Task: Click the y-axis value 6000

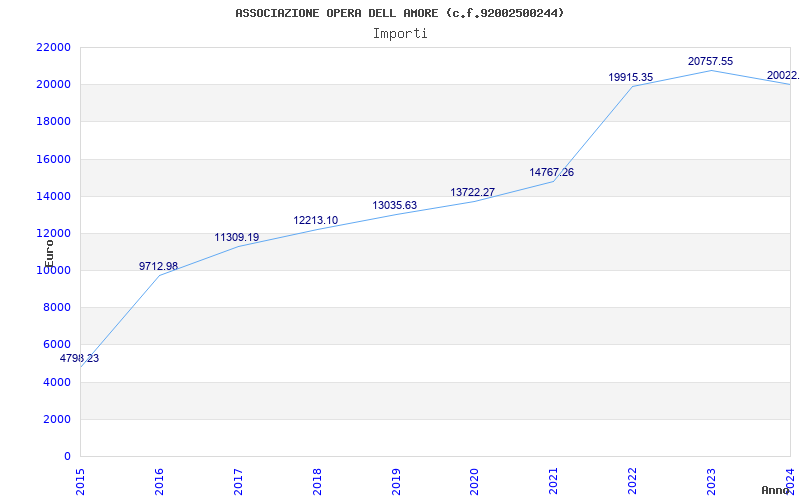Action: tap(56, 345)
